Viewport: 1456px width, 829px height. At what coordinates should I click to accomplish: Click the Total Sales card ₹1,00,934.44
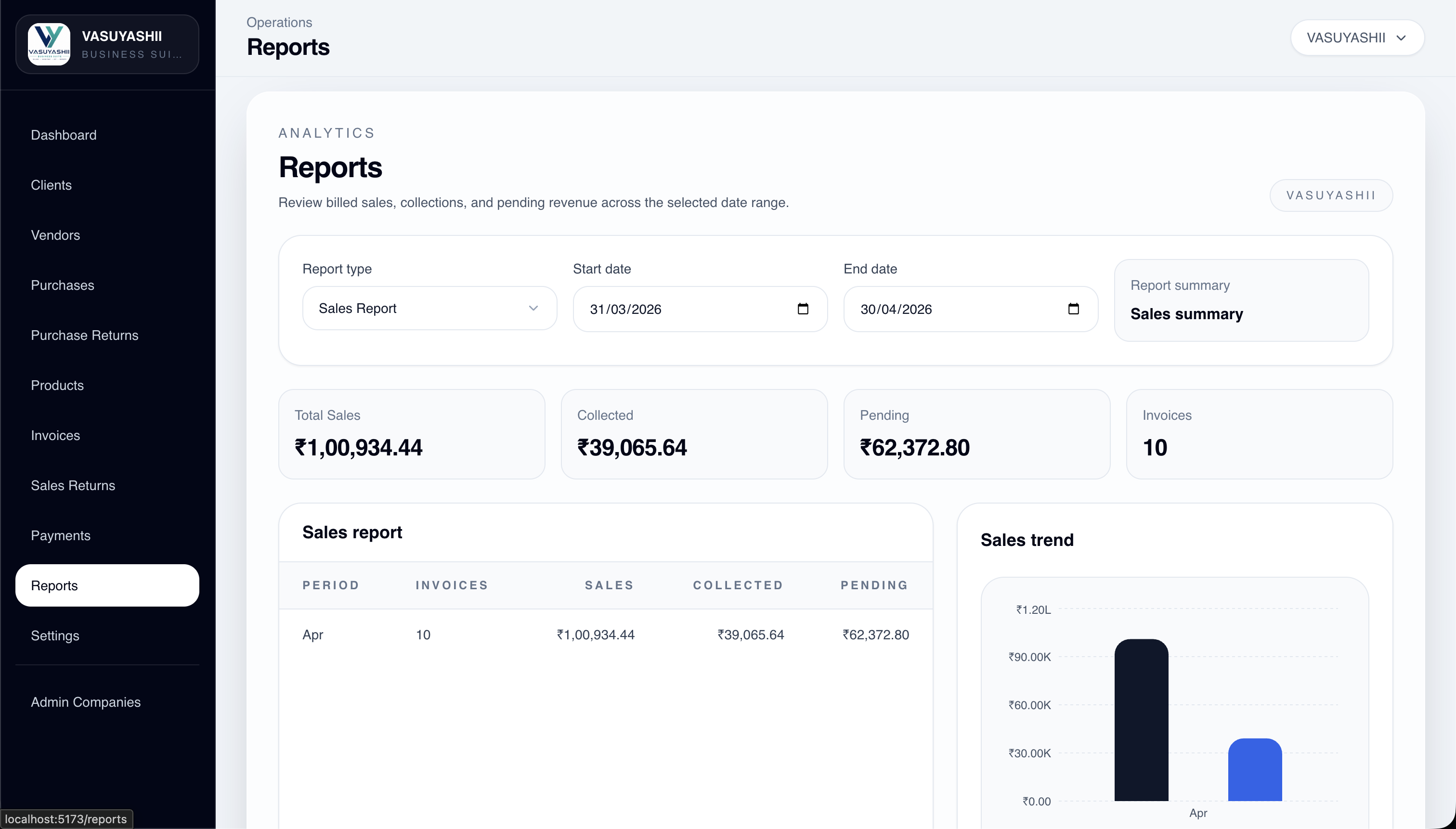(x=412, y=434)
